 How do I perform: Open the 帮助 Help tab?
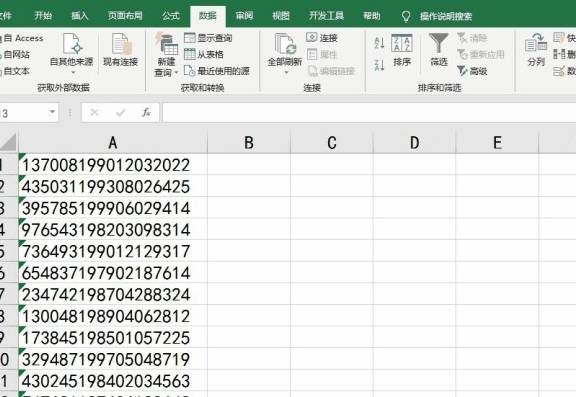372,16
